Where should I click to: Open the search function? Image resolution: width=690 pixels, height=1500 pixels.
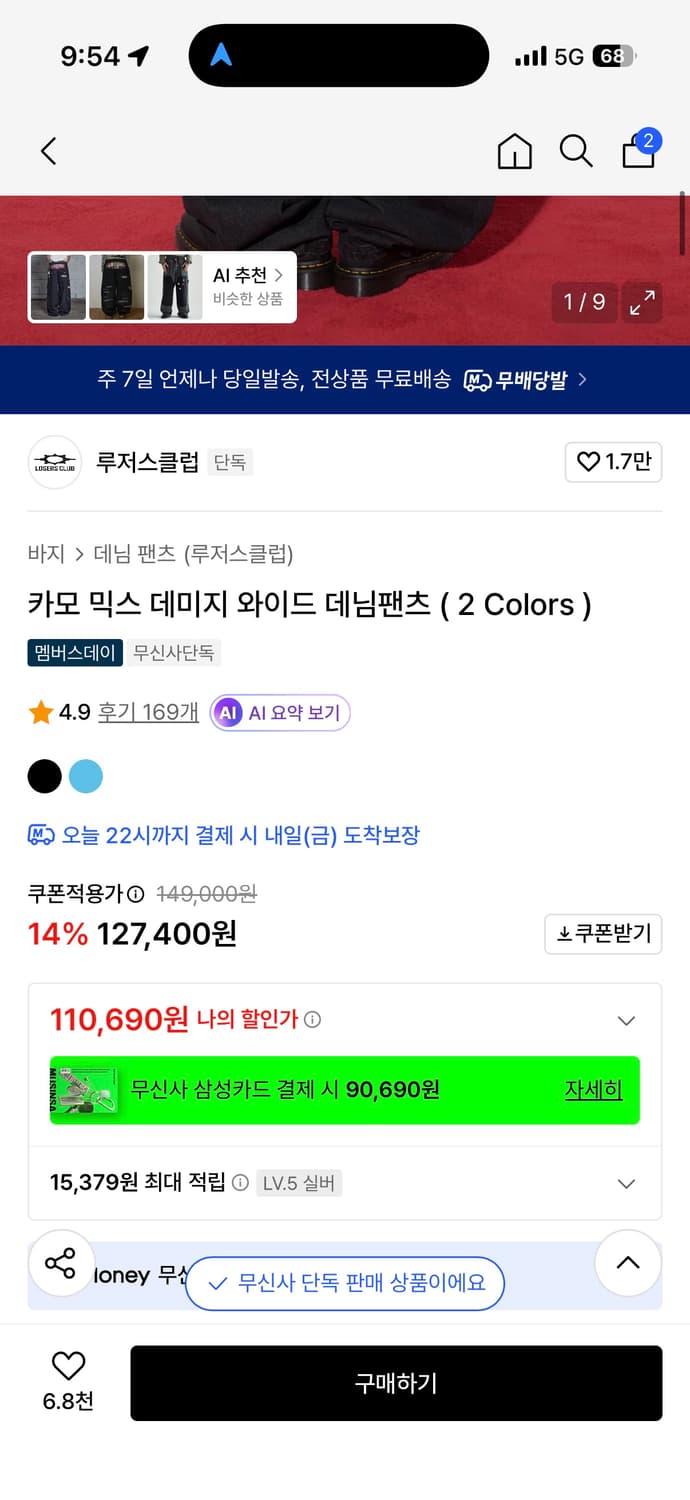(x=576, y=151)
